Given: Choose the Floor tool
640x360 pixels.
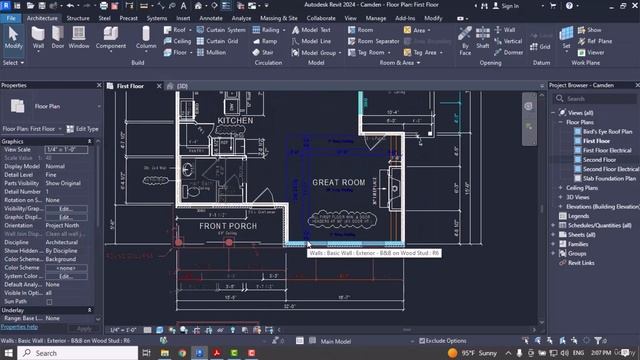Looking at the screenshot, I should point(176,53).
